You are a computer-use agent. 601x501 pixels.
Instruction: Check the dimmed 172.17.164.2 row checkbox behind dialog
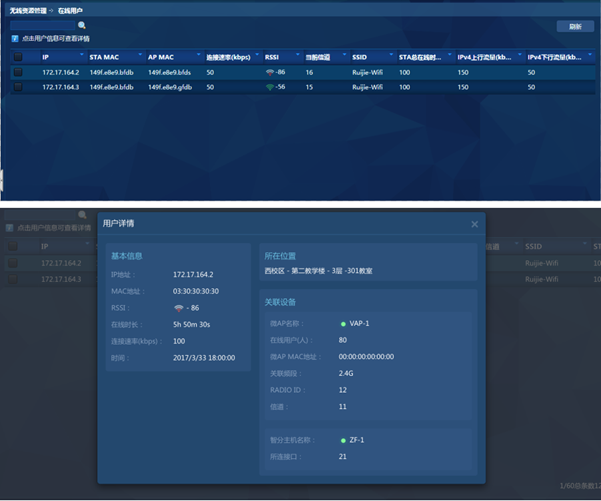13,263
